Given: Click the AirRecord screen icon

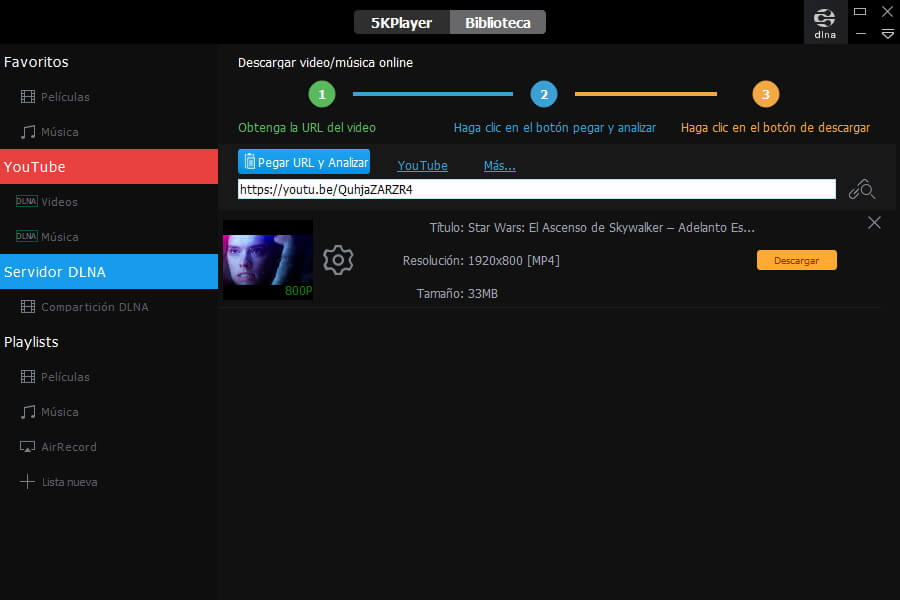Looking at the screenshot, I should point(28,447).
